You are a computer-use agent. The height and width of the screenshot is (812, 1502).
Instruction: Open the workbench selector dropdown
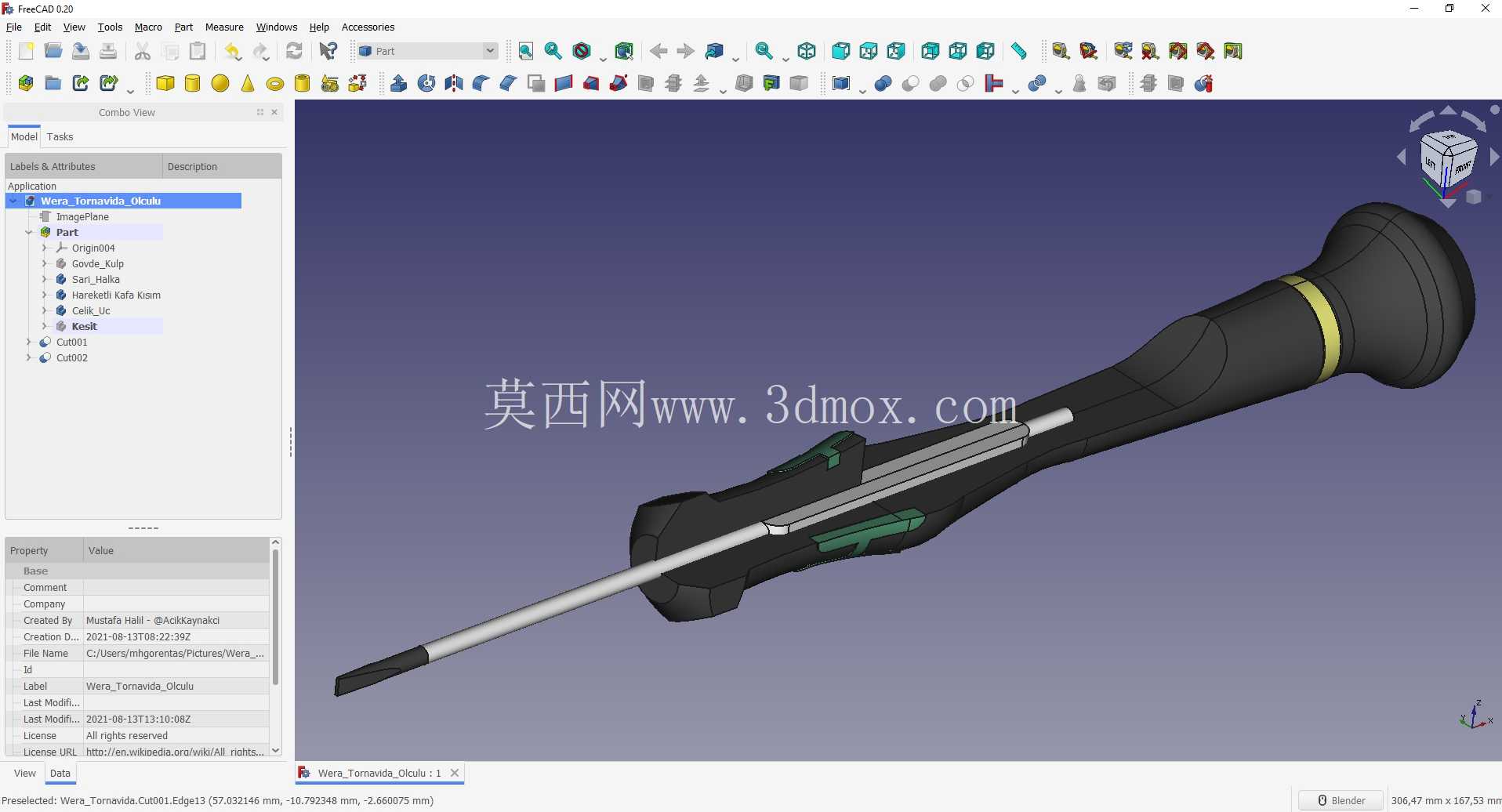[427, 51]
